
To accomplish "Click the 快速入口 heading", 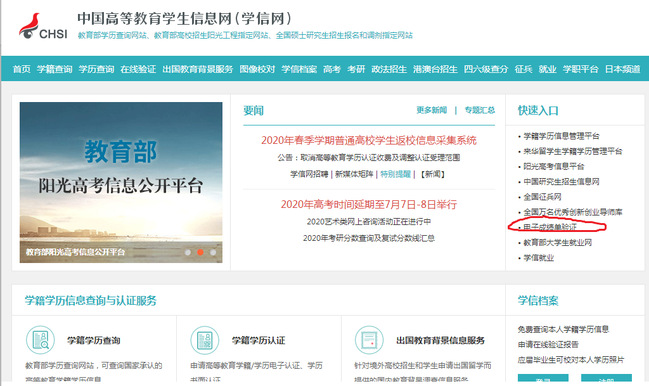I will (x=538, y=110).
